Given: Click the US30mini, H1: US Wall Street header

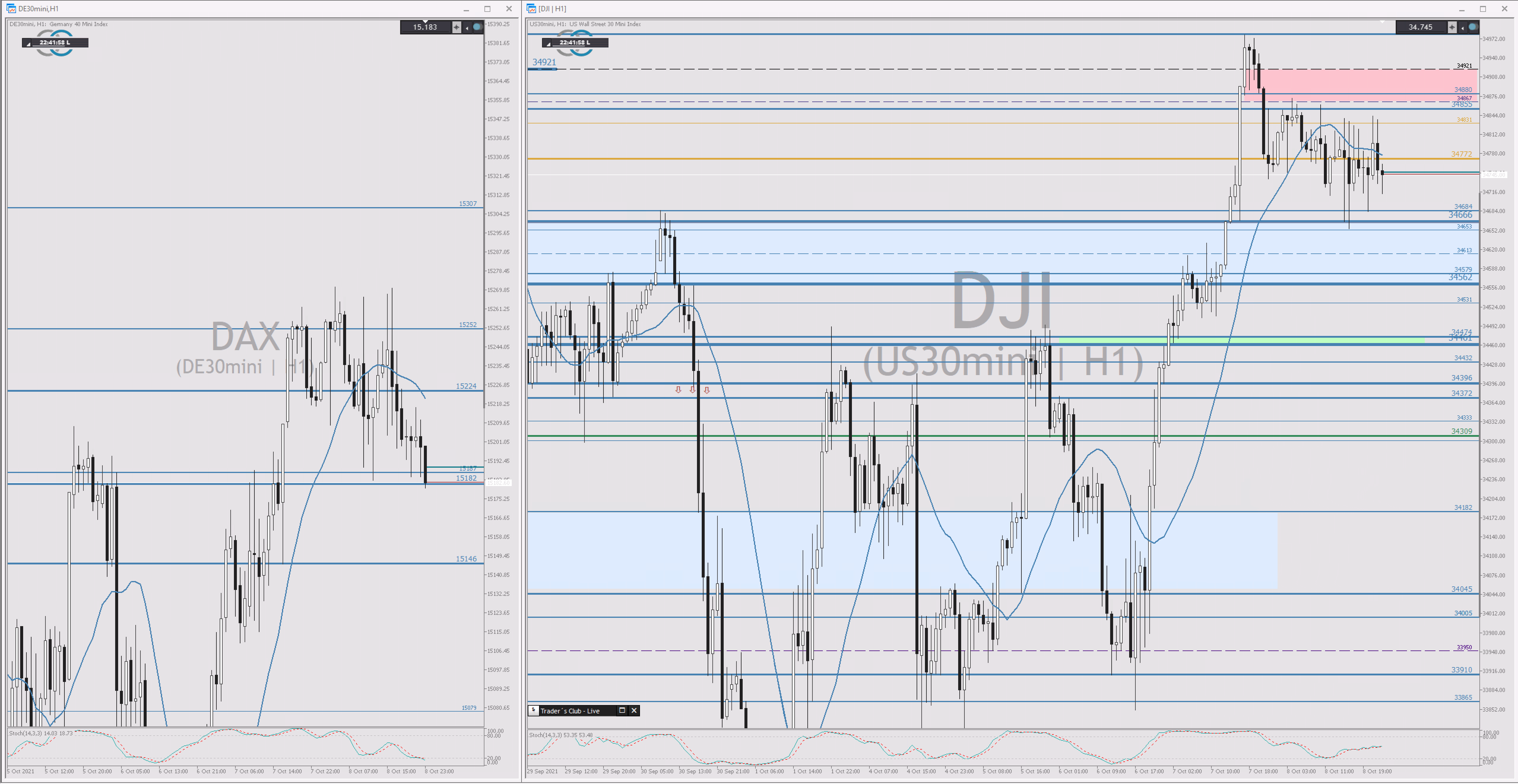Looking at the screenshot, I should pyautogui.click(x=585, y=24).
